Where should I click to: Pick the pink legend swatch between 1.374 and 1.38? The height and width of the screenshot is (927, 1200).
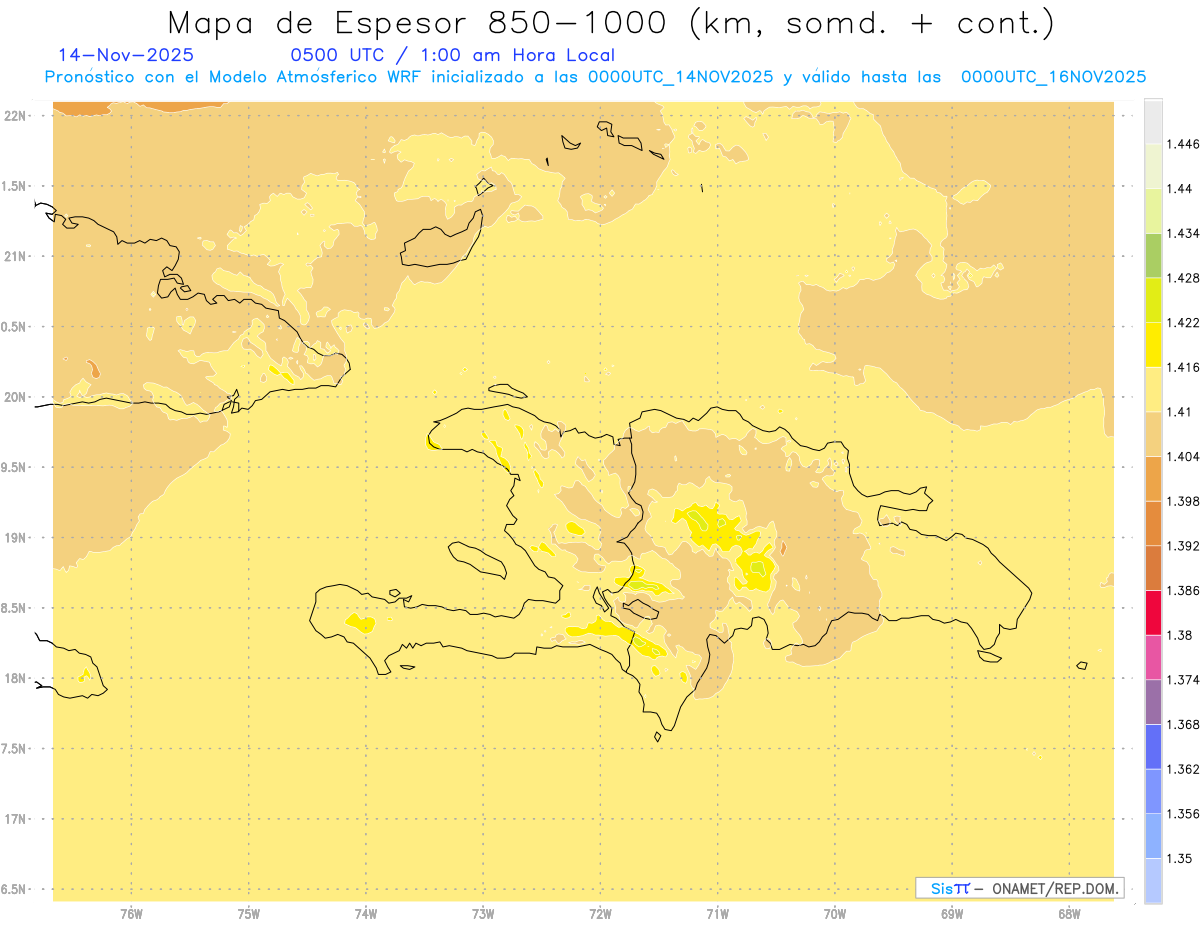(x=1153, y=657)
